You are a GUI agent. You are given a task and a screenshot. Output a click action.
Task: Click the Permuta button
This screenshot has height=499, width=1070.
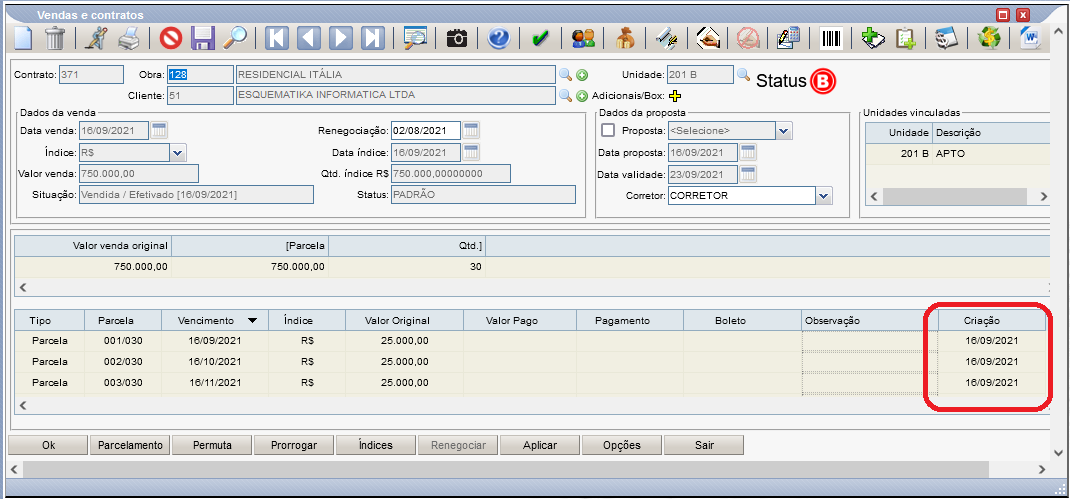[212, 445]
